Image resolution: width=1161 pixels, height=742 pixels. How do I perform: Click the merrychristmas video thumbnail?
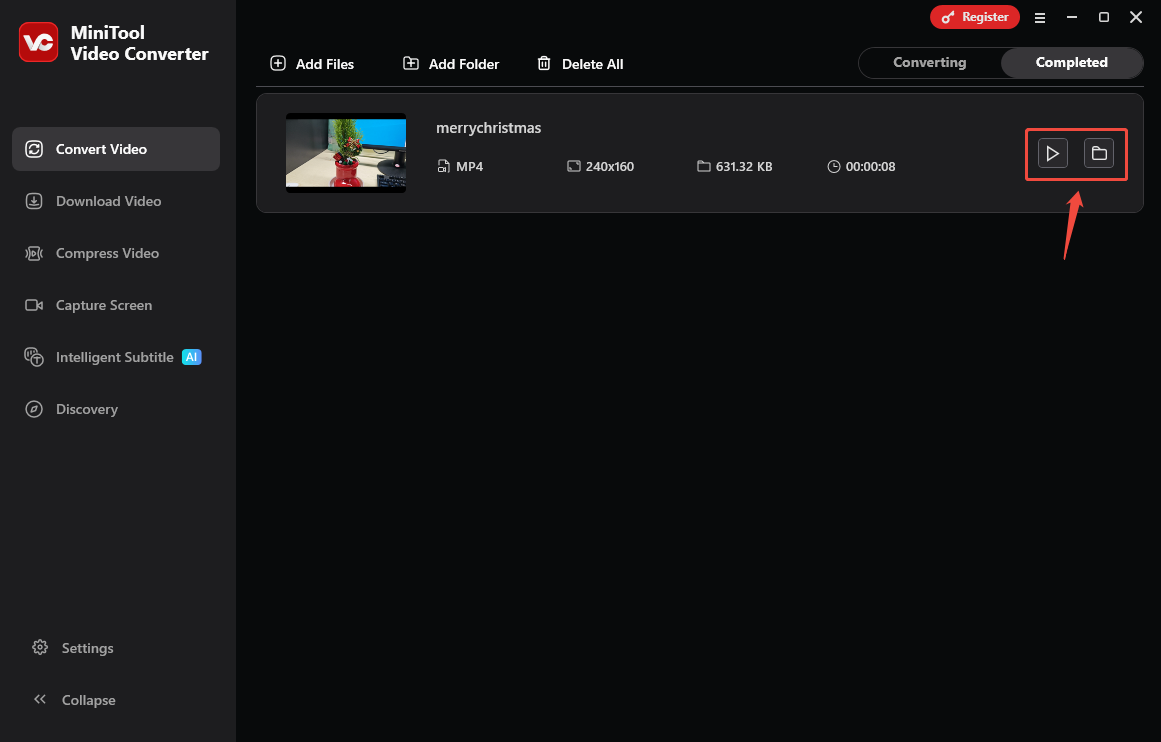(345, 153)
